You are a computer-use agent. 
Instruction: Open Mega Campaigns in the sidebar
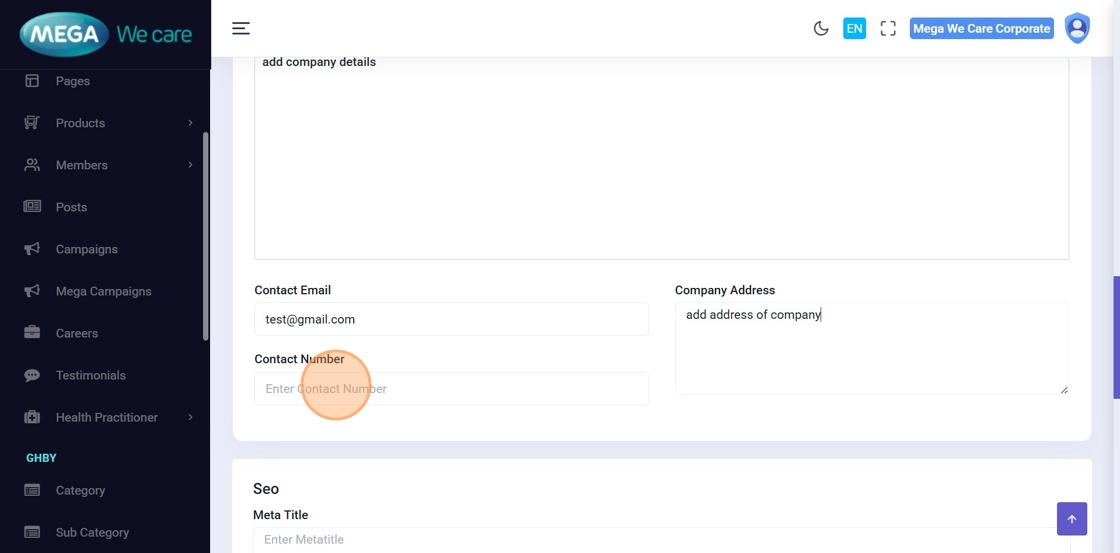[103, 291]
